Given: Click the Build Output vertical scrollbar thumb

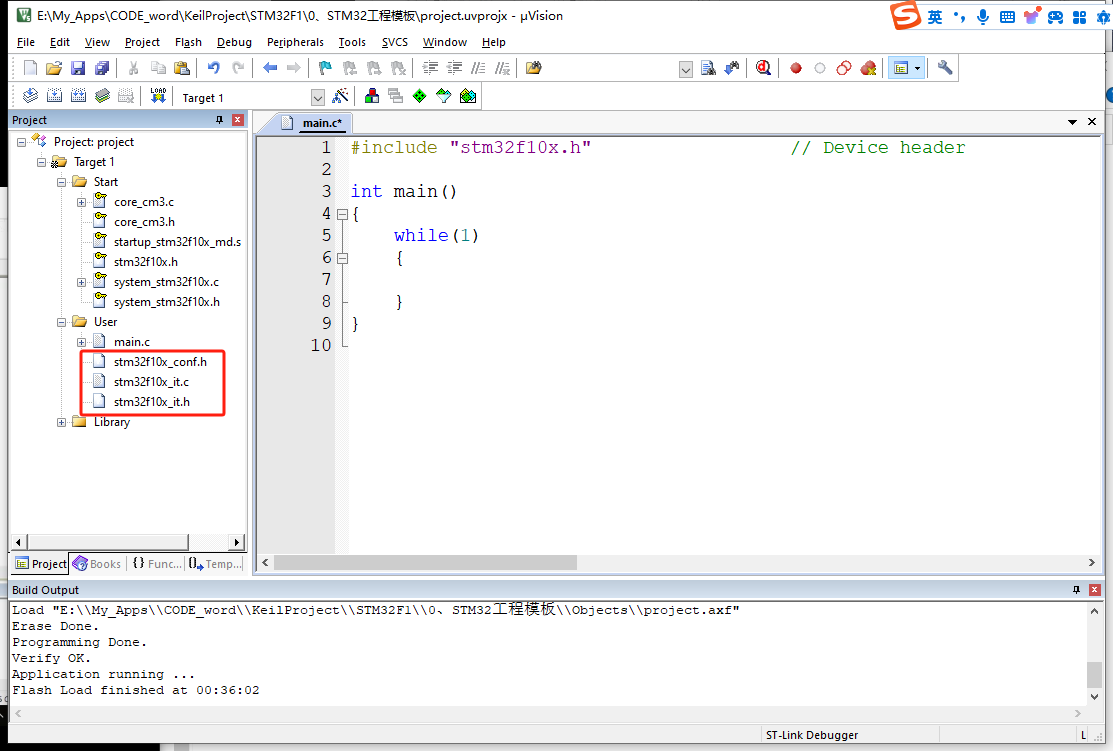Looking at the screenshot, I should pyautogui.click(x=1095, y=674).
